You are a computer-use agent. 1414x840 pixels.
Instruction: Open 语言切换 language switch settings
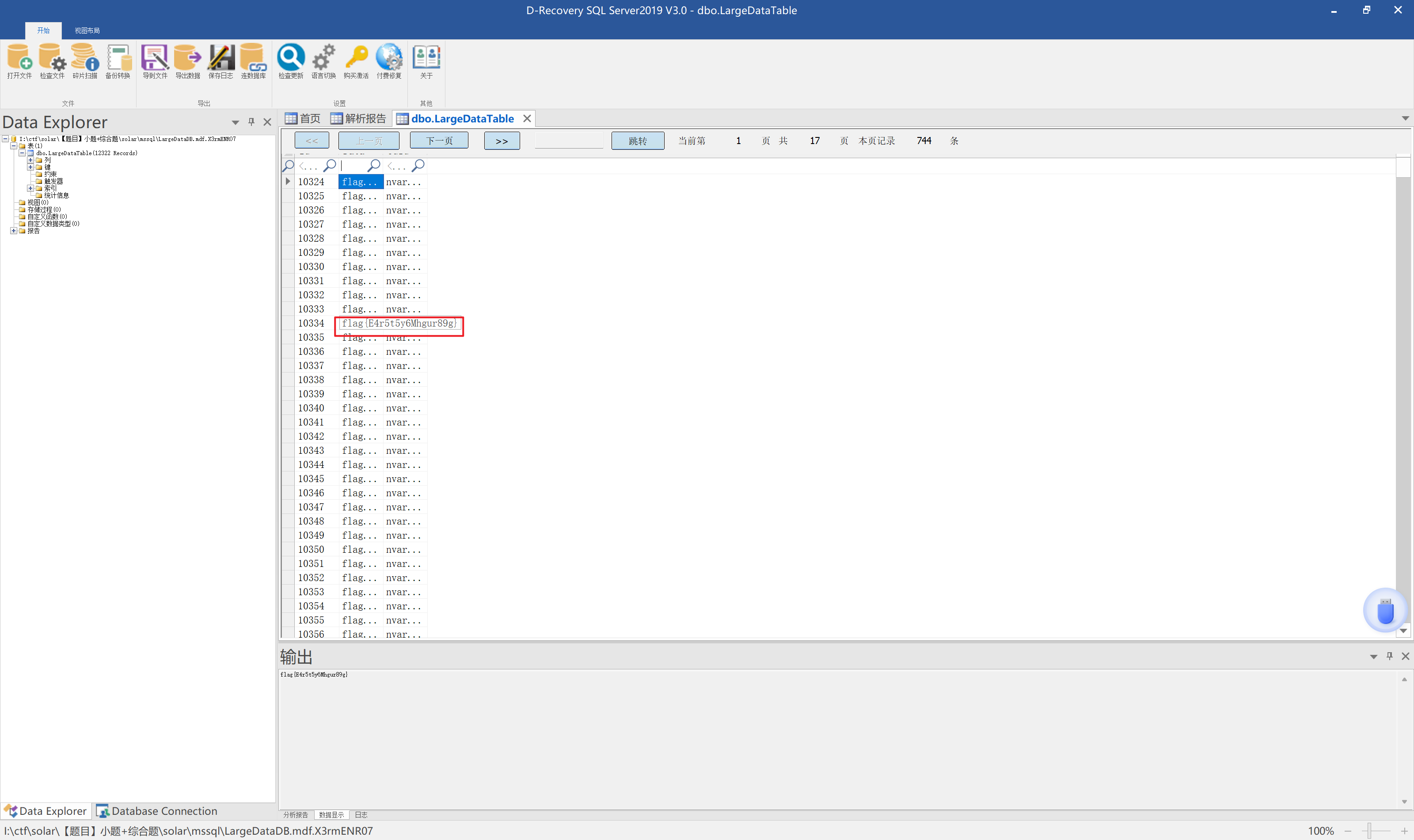(323, 59)
